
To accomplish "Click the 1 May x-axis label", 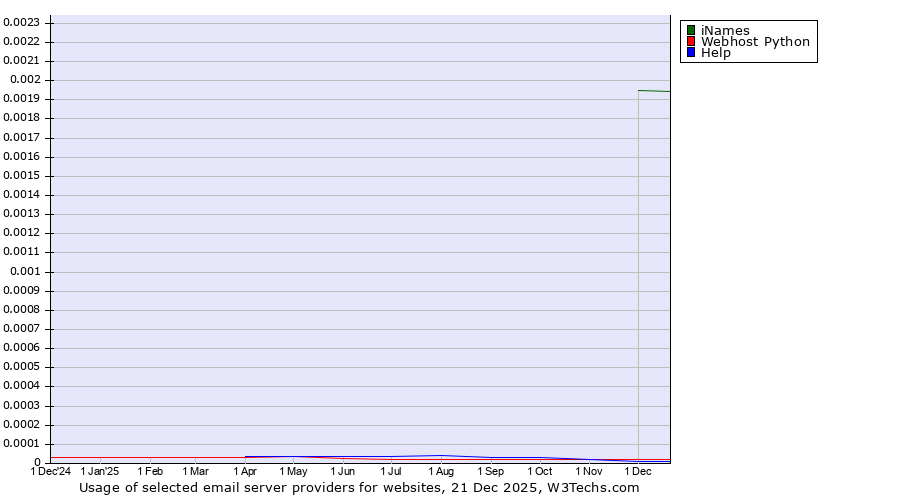I will [293, 471].
